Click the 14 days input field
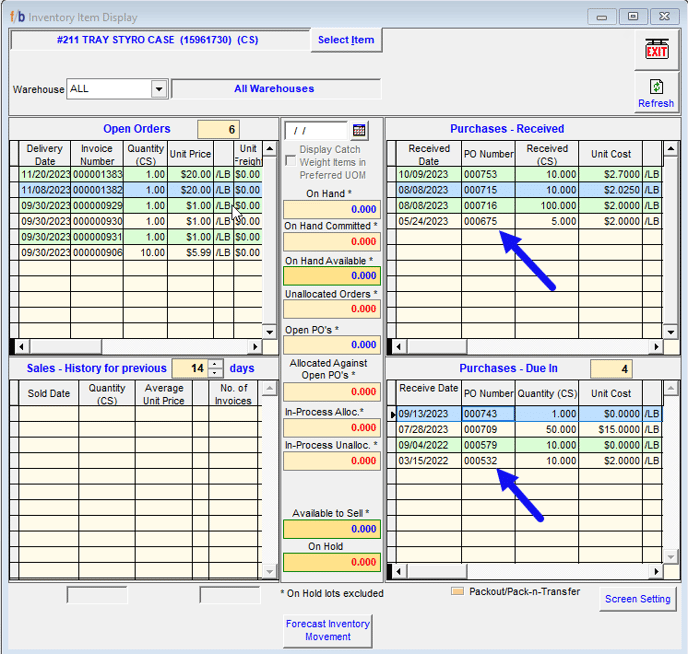The height and width of the screenshot is (654, 688). pos(190,368)
